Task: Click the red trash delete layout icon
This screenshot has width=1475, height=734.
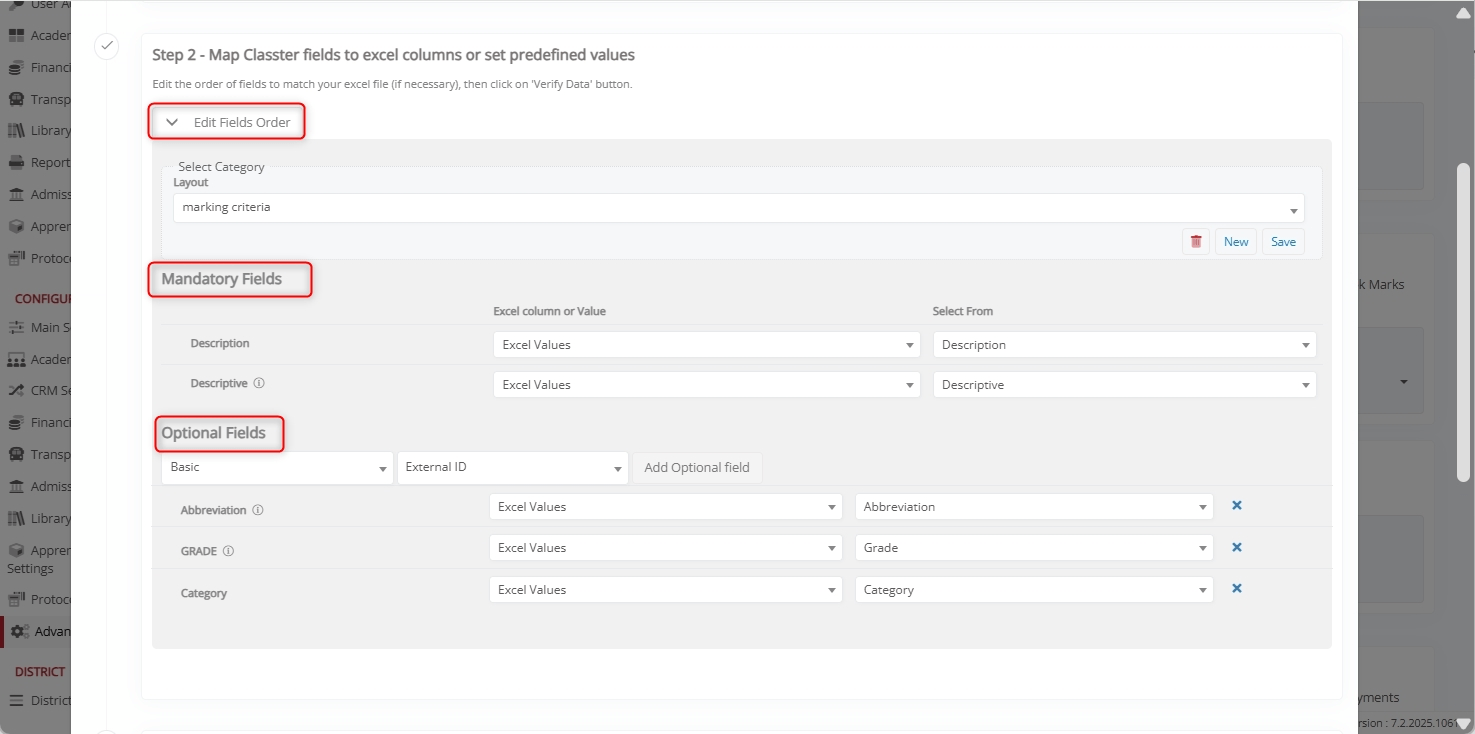Action: pos(1195,242)
